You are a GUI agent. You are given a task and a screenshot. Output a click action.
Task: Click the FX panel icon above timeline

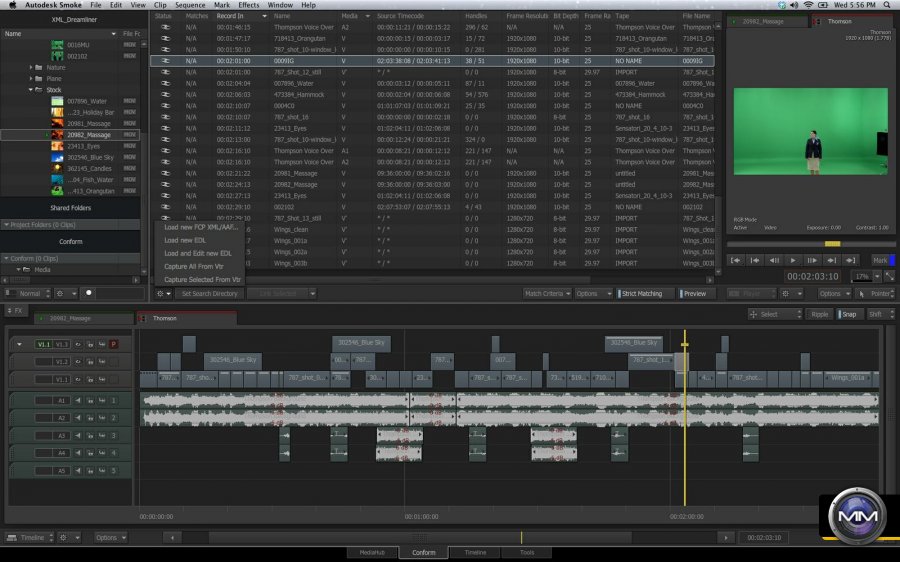click(14, 311)
